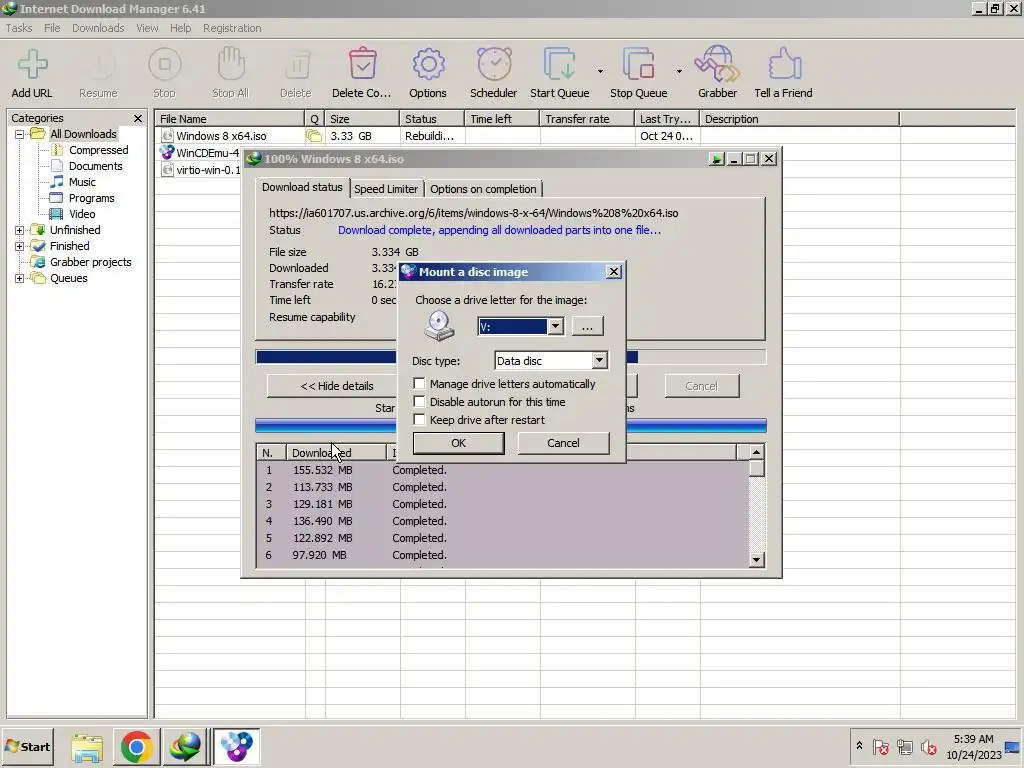The height and width of the screenshot is (768, 1024).
Task: Select the Music category
Action: click(x=82, y=182)
